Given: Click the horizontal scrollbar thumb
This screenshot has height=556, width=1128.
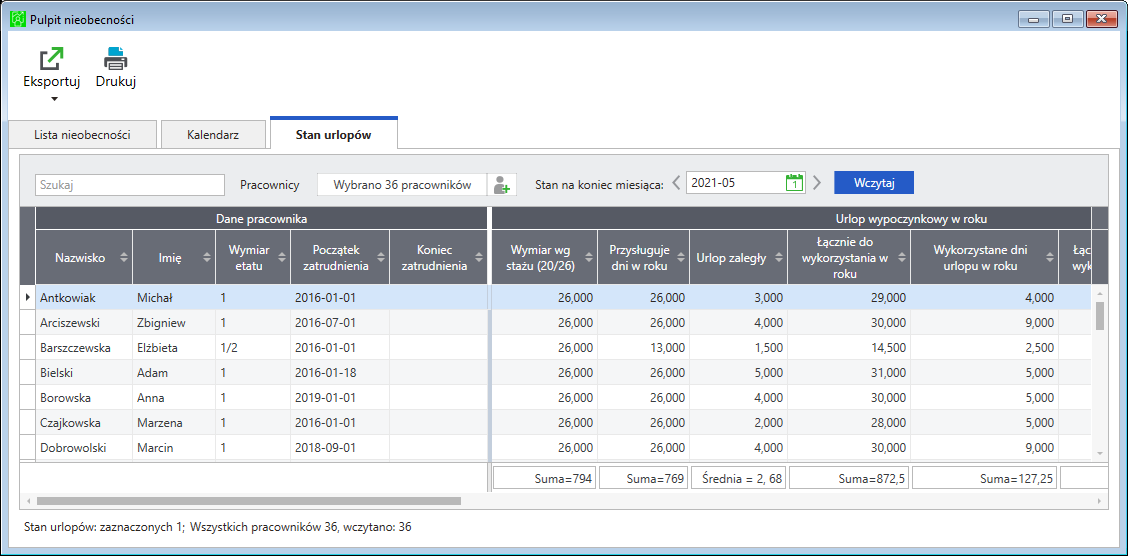Looking at the screenshot, I should pos(248,501).
